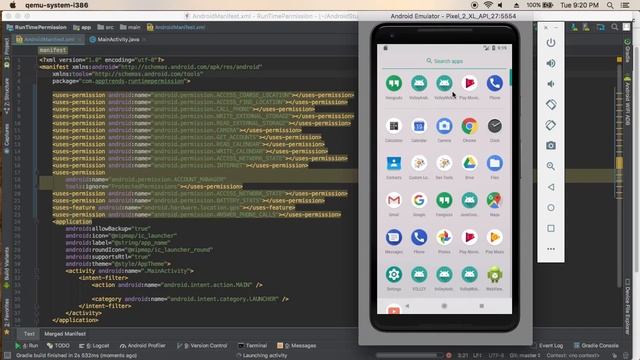Tap the phone screen's Back navigation button
This screenshot has width=640, height=360.
tap(407, 306)
